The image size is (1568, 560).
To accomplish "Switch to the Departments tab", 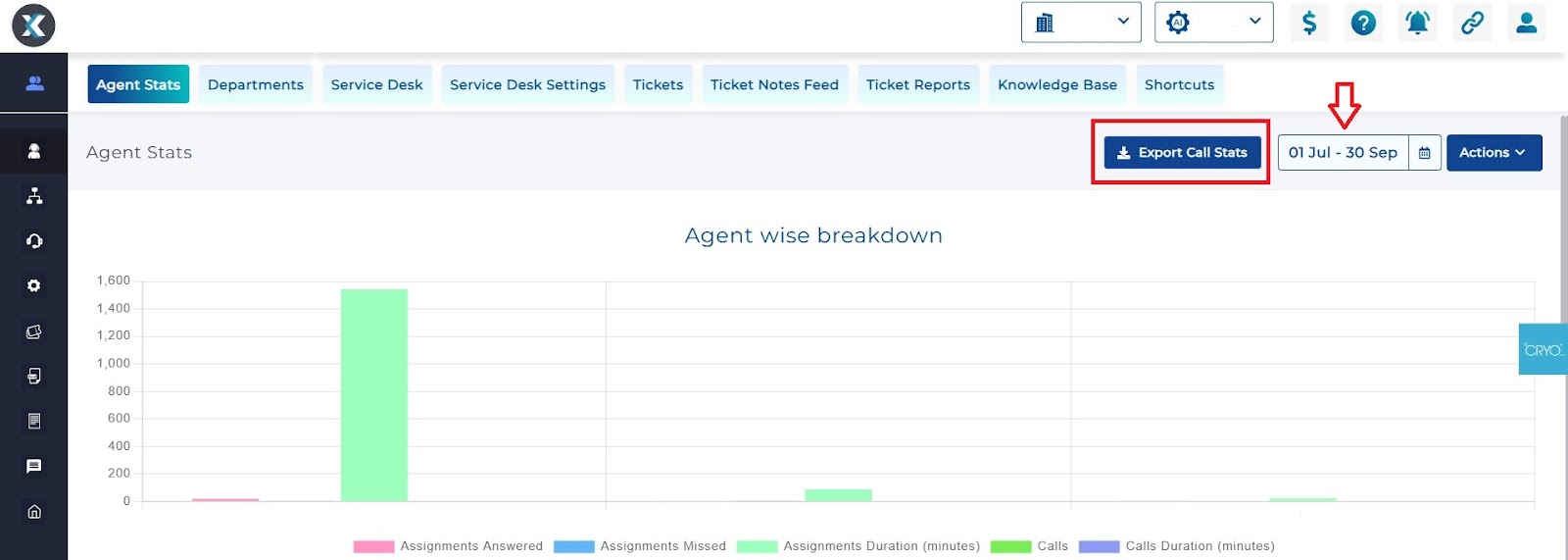I will (256, 84).
